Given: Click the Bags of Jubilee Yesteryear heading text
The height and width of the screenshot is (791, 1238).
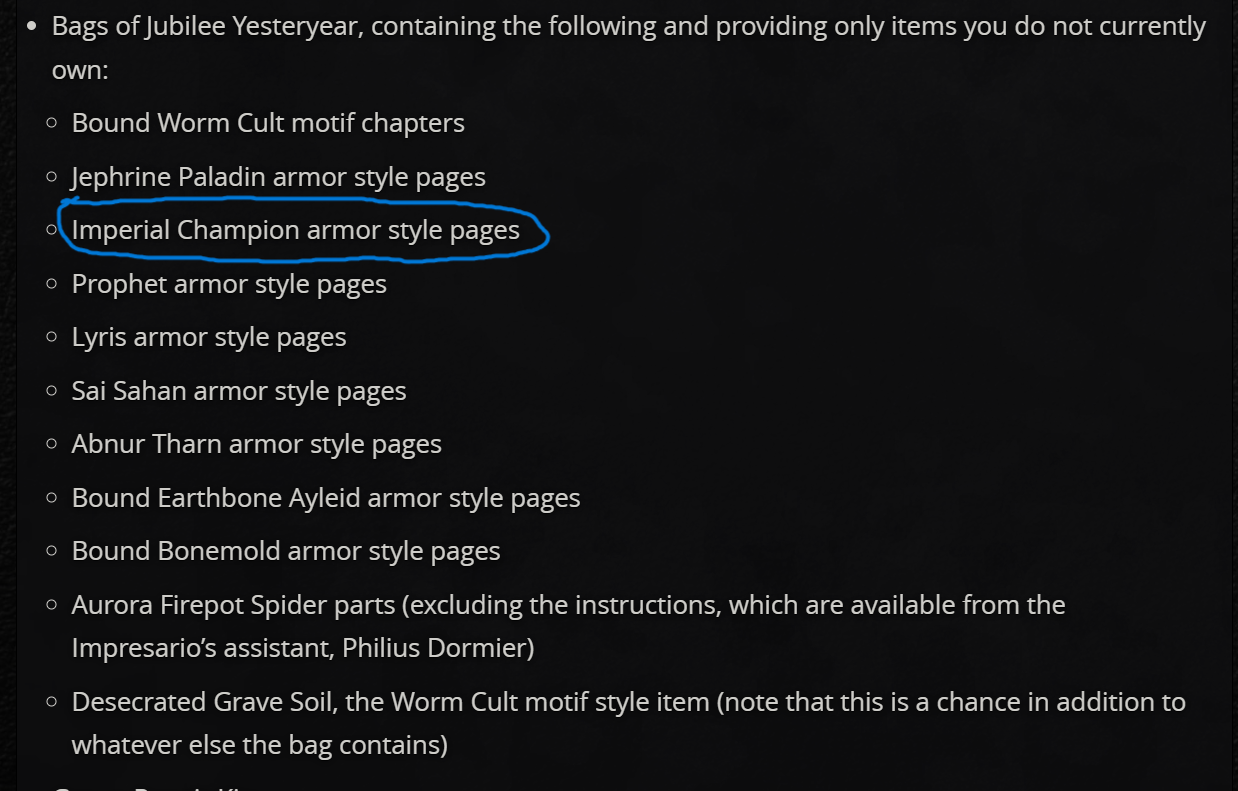Looking at the screenshot, I should (x=208, y=27).
